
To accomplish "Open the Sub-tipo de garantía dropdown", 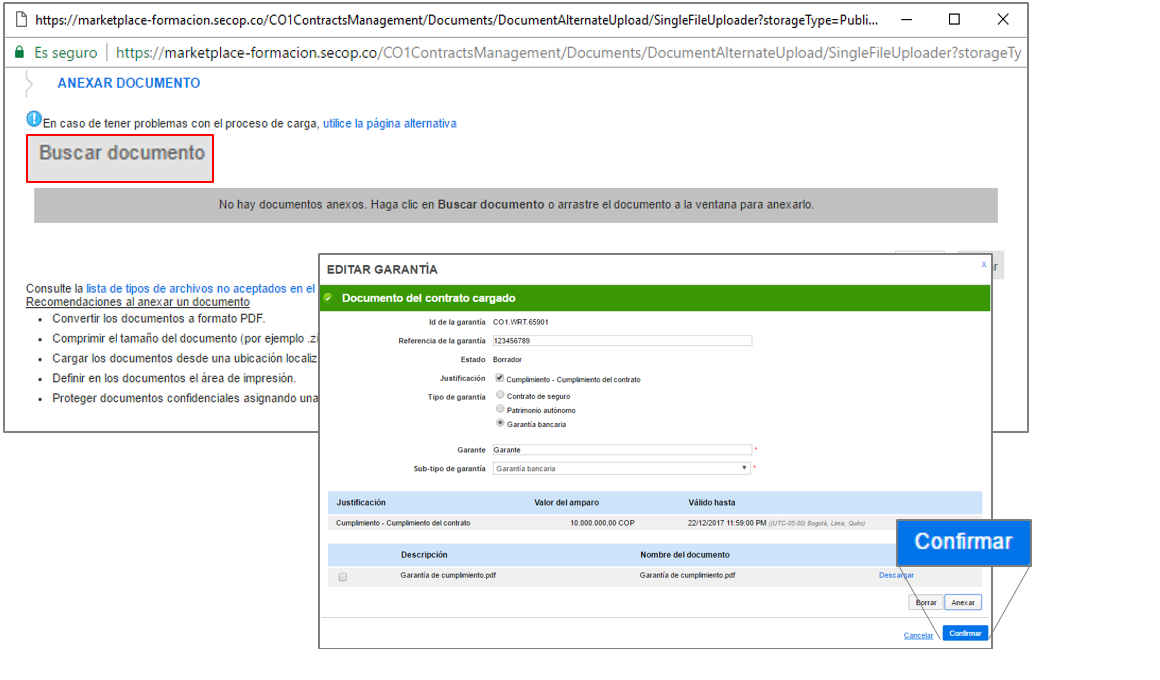I will pyautogui.click(x=621, y=468).
